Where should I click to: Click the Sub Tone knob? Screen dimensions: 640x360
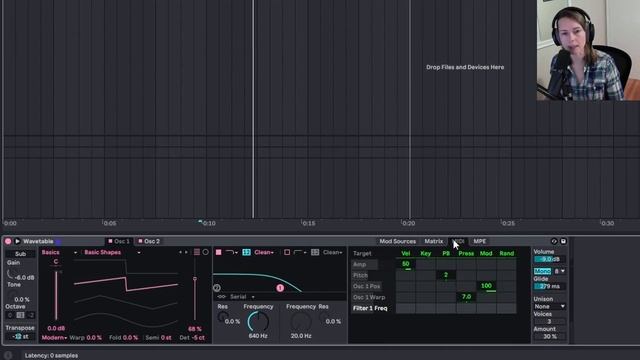pyautogui.click(x=11, y=296)
